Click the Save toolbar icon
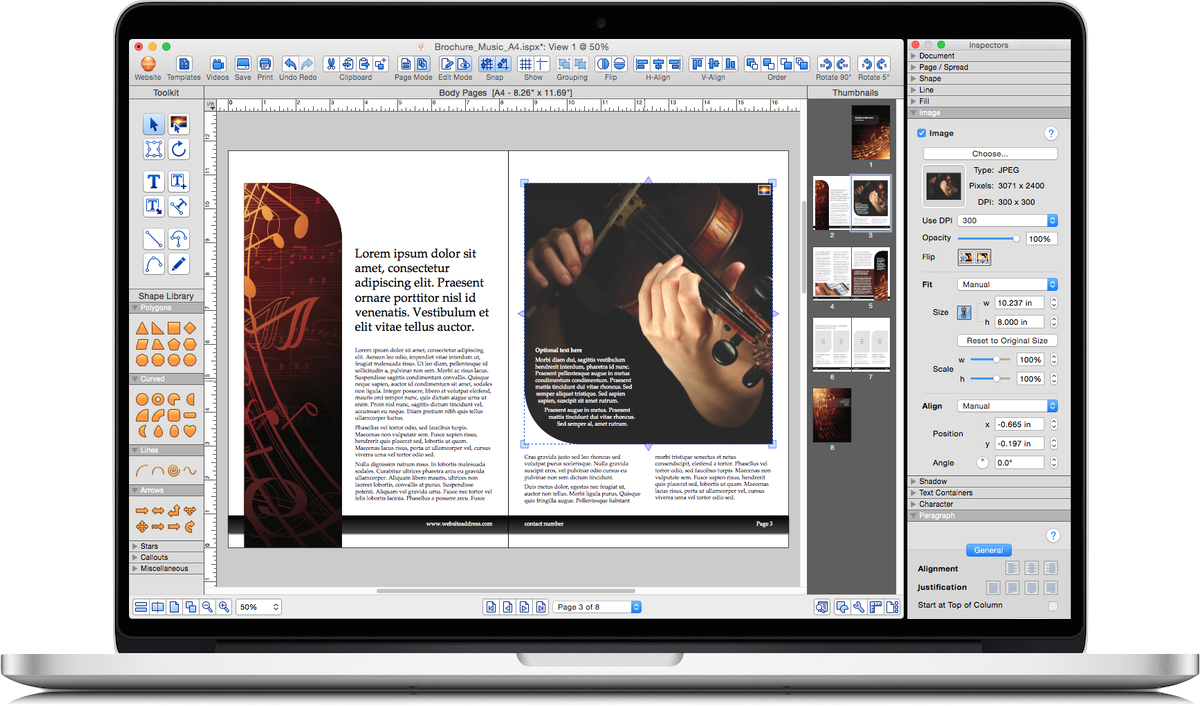 [243, 65]
